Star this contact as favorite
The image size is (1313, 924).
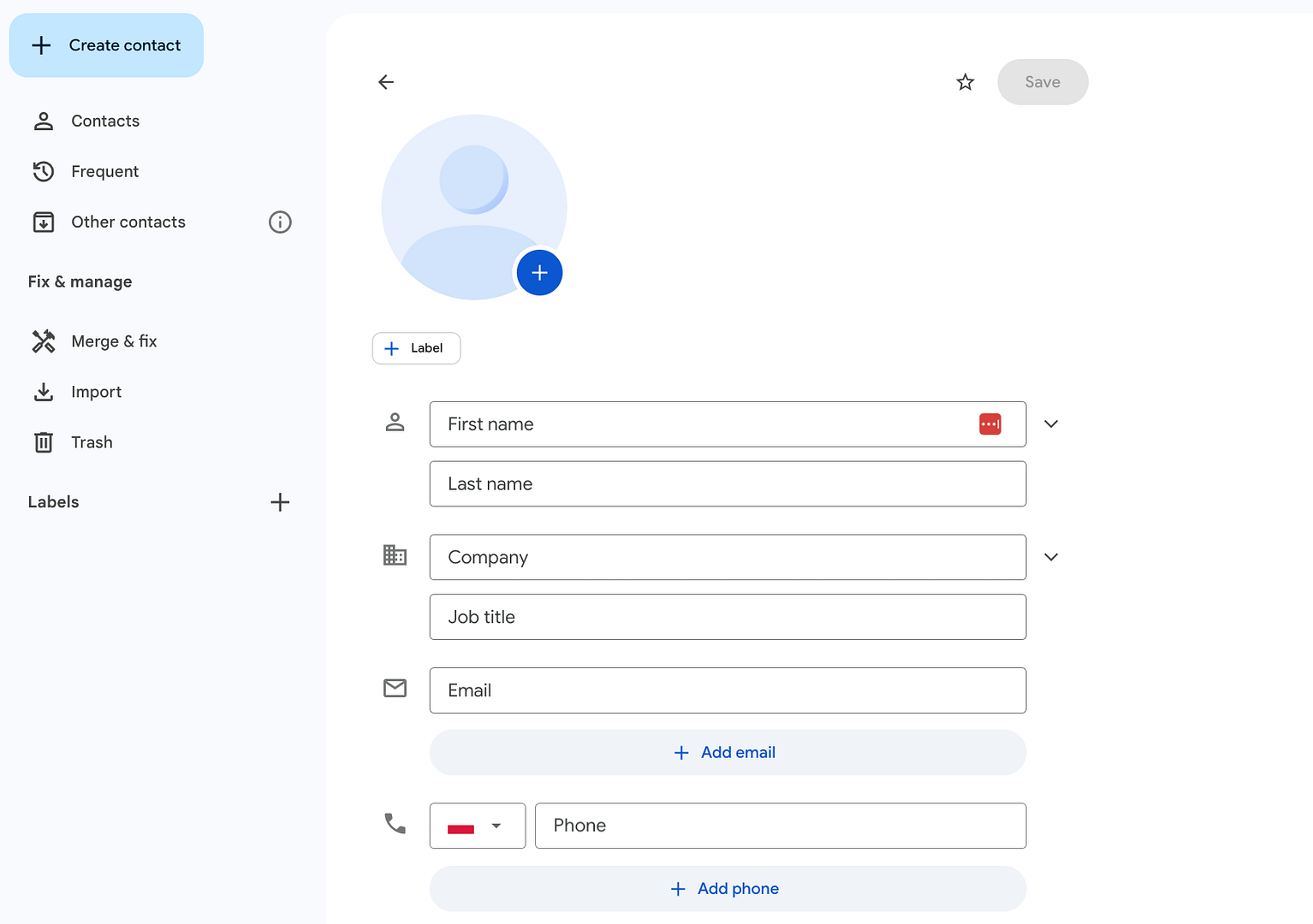click(965, 82)
